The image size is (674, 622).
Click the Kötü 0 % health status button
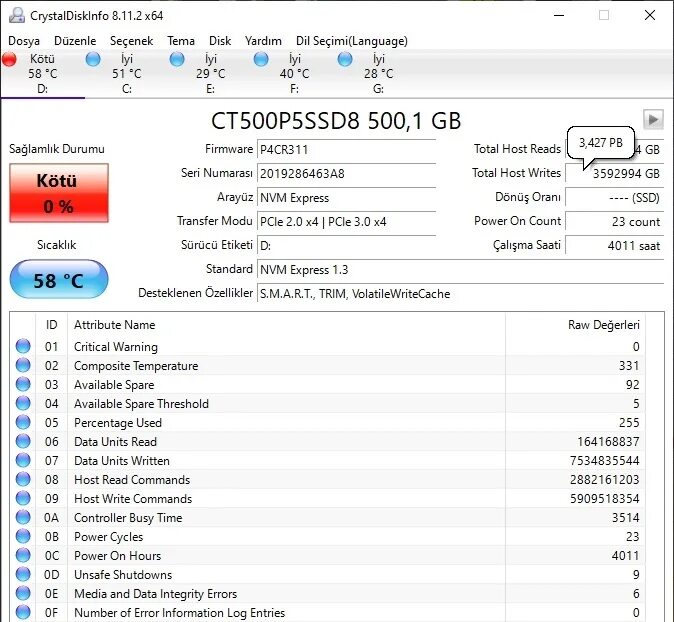59,193
